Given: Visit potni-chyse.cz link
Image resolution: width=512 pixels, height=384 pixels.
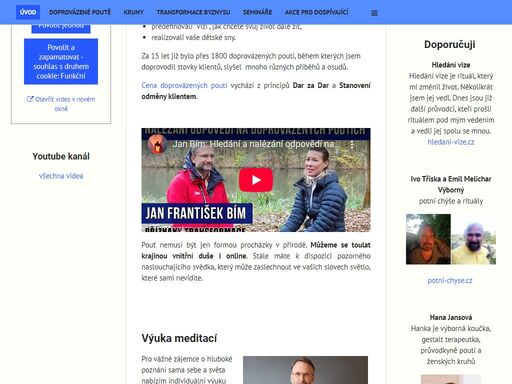Looking at the screenshot, I should point(450,281).
